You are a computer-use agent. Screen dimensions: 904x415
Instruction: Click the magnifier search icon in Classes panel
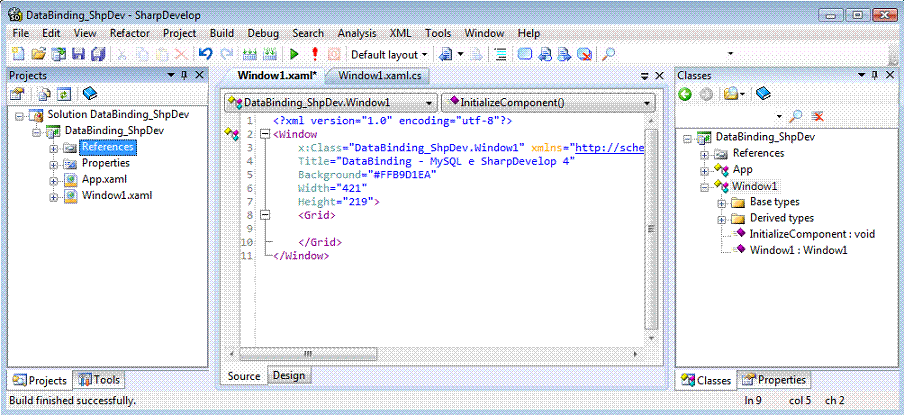pos(796,116)
